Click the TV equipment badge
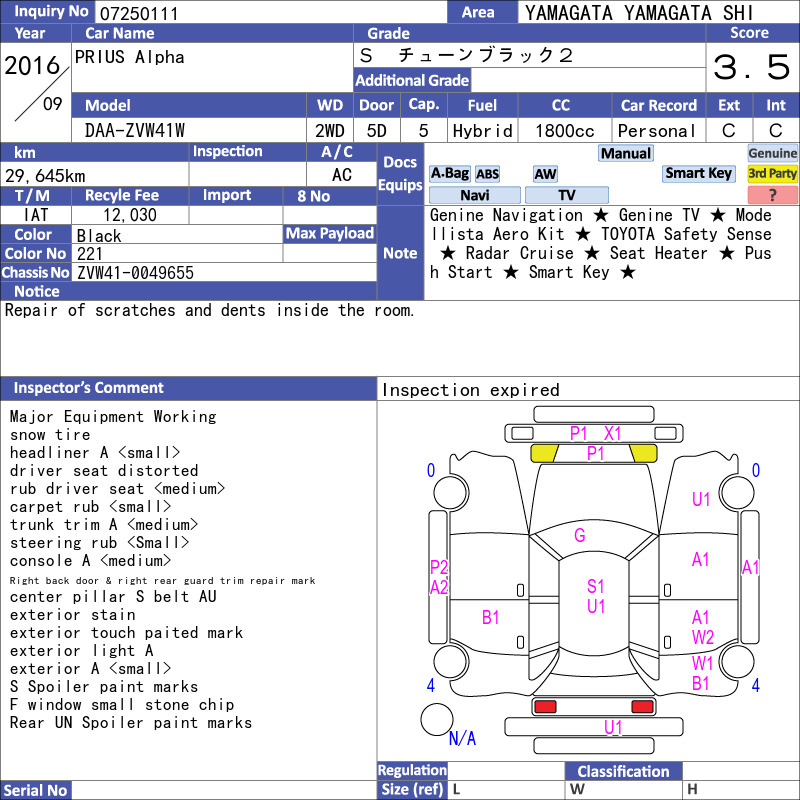Screen dimensions: 800x800 pyautogui.click(x=567, y=195)
